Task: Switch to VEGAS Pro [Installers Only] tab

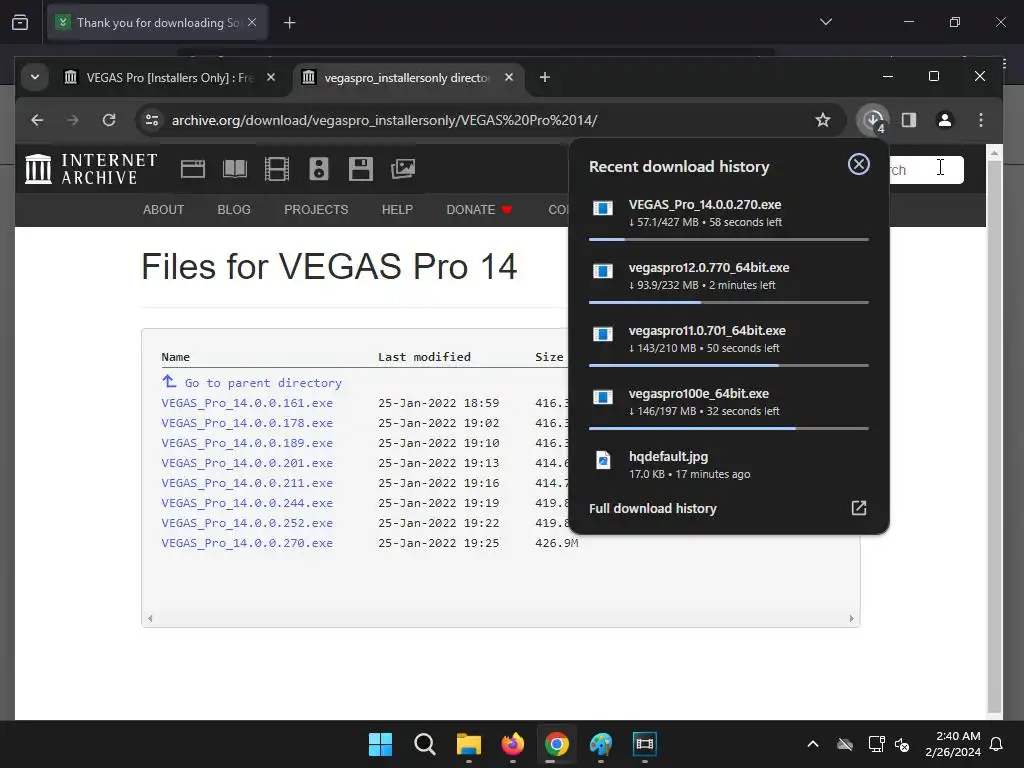Action: click(x=170, y=78)
